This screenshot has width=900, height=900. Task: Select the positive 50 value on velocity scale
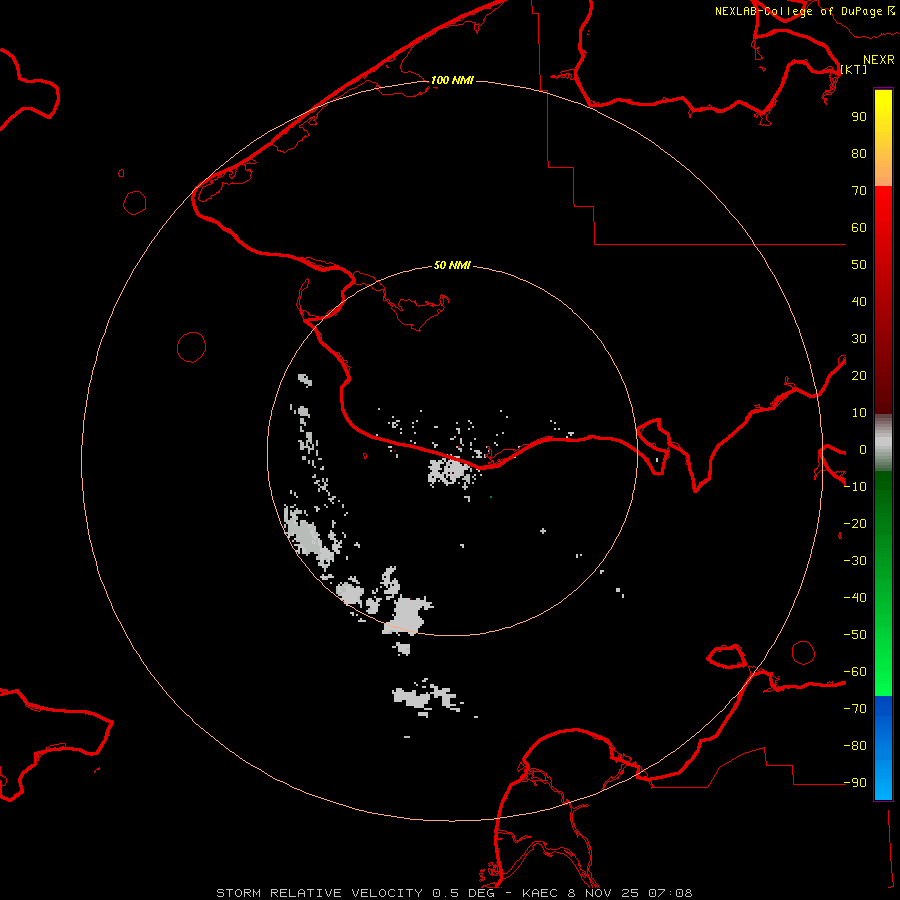[859, 265]
